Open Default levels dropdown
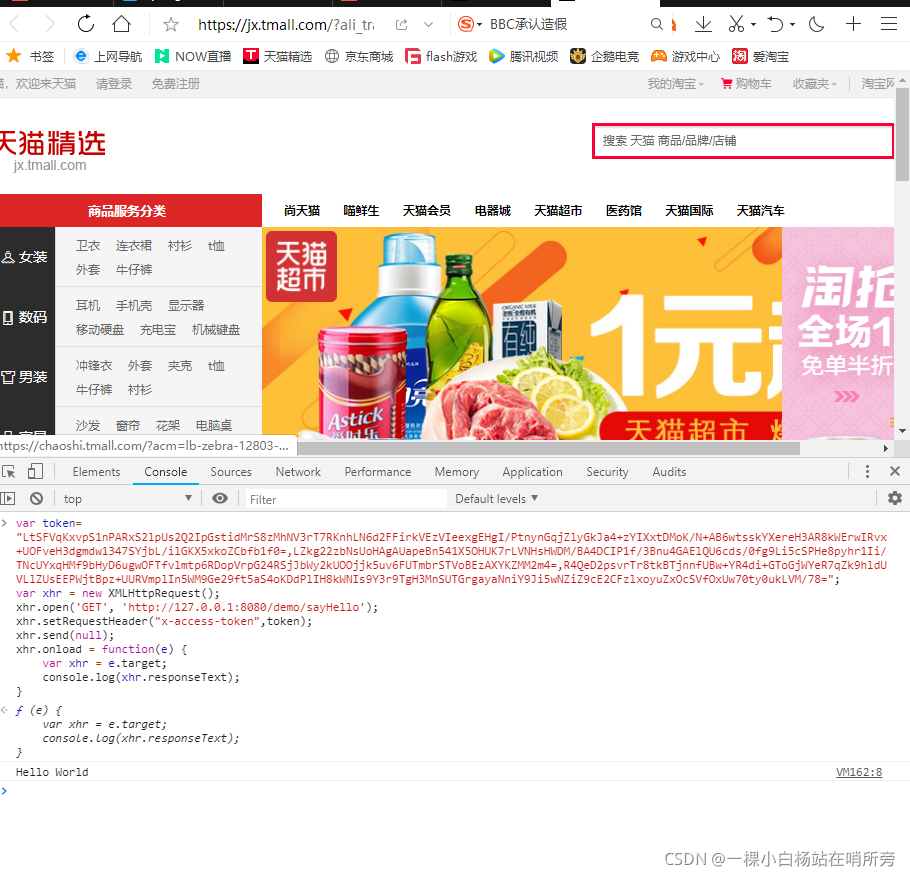The width and height of the screenshot is (910, 876). click(497, 499)
